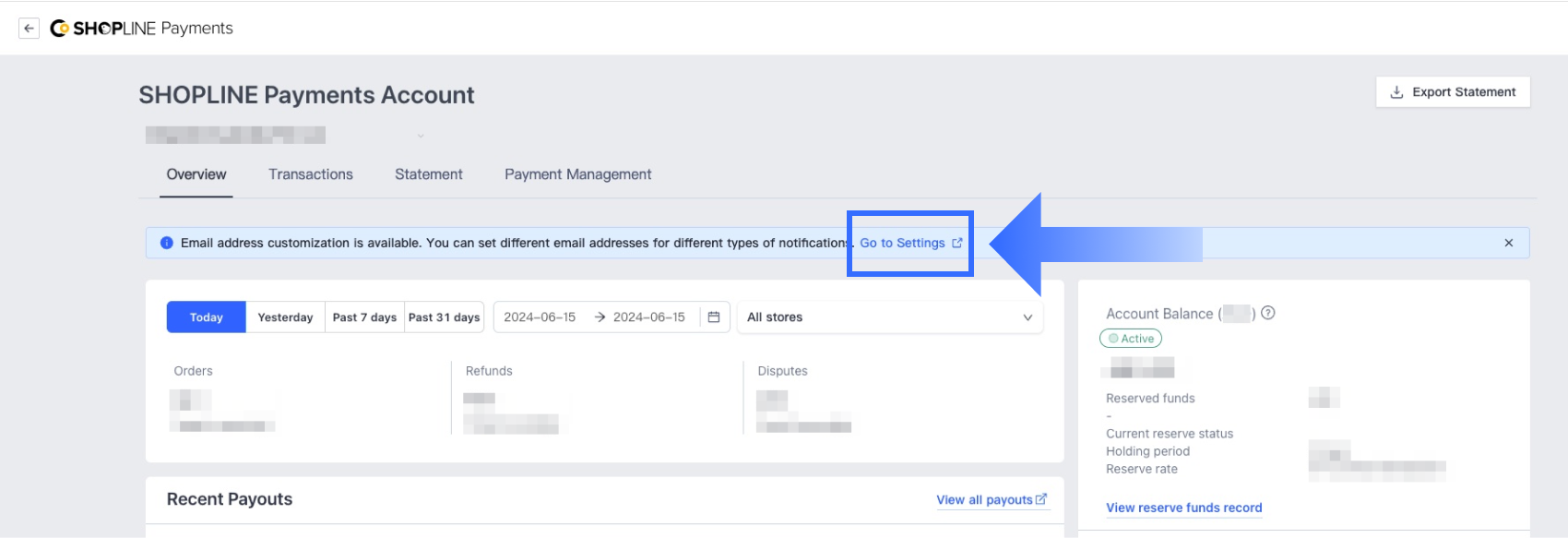Click the end date 2024-06-15 field
This screenshot has width=1568, height=538.
[x=649, y=317]
